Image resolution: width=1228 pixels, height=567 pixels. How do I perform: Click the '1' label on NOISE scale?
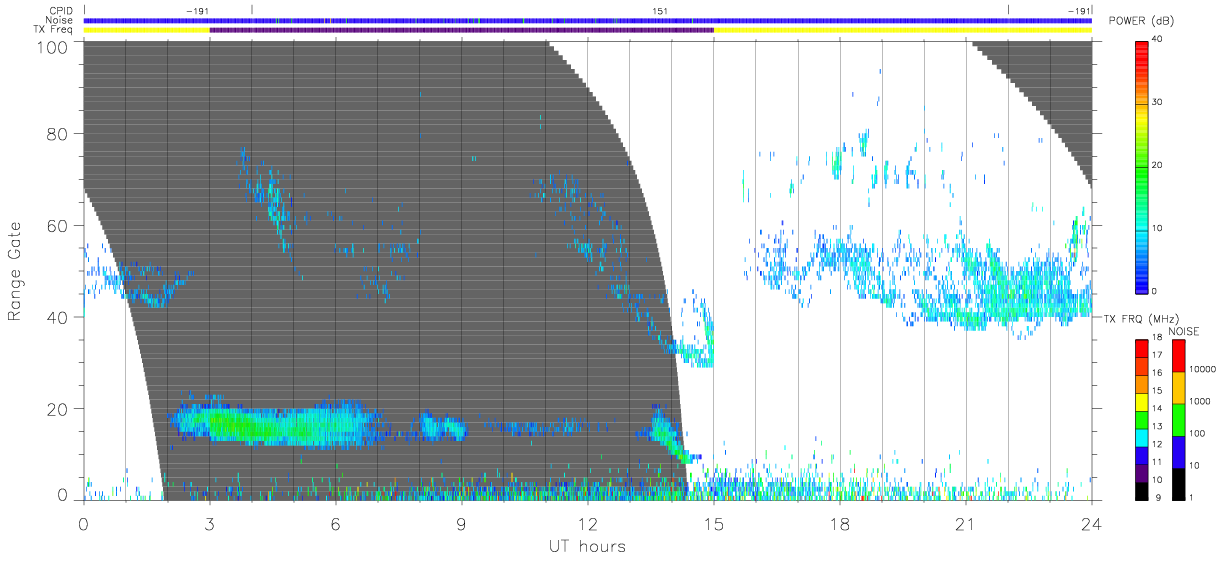point(1193,497)
